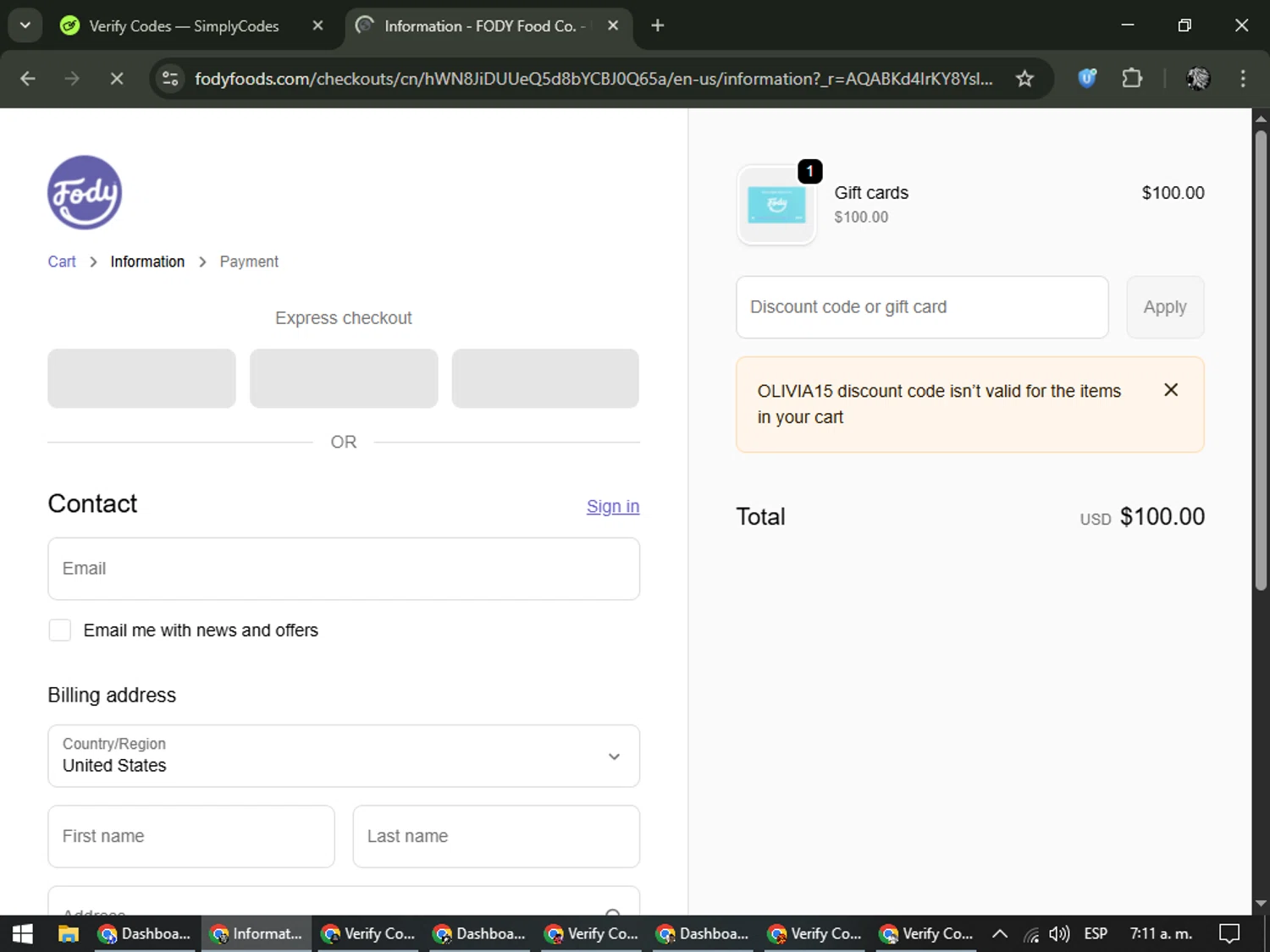Viewport: 1270px width, 952px height.
Task: Click the Discount code or gift card field
Action: tap(922, 307)
